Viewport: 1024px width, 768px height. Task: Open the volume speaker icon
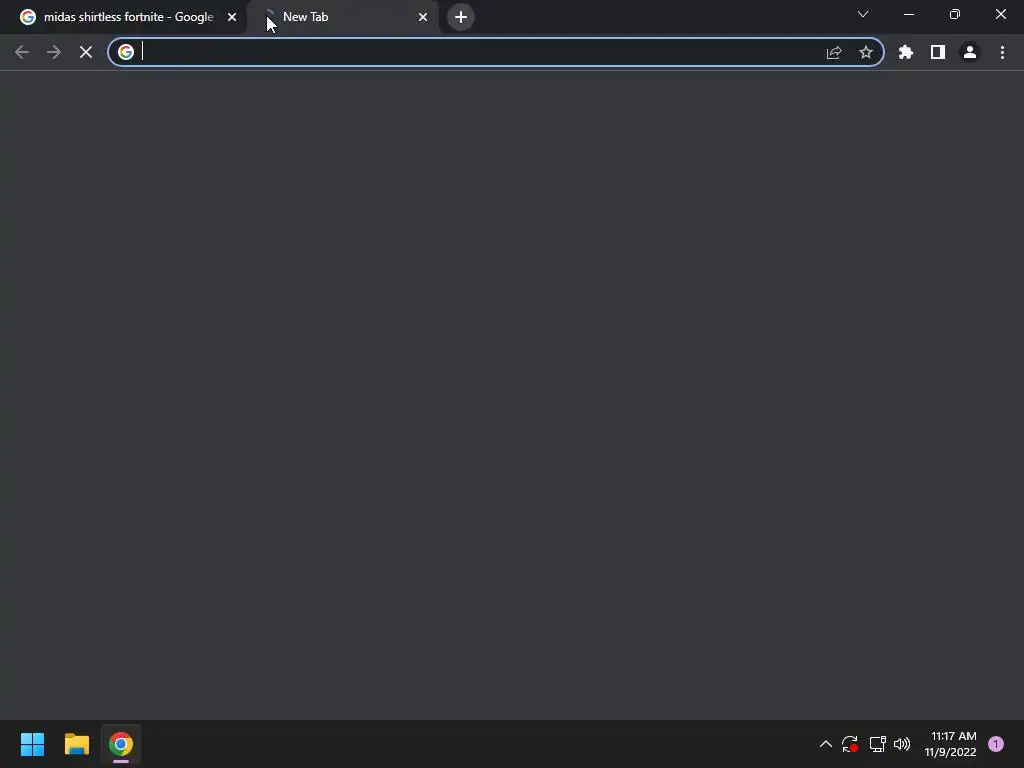(902, 744)
